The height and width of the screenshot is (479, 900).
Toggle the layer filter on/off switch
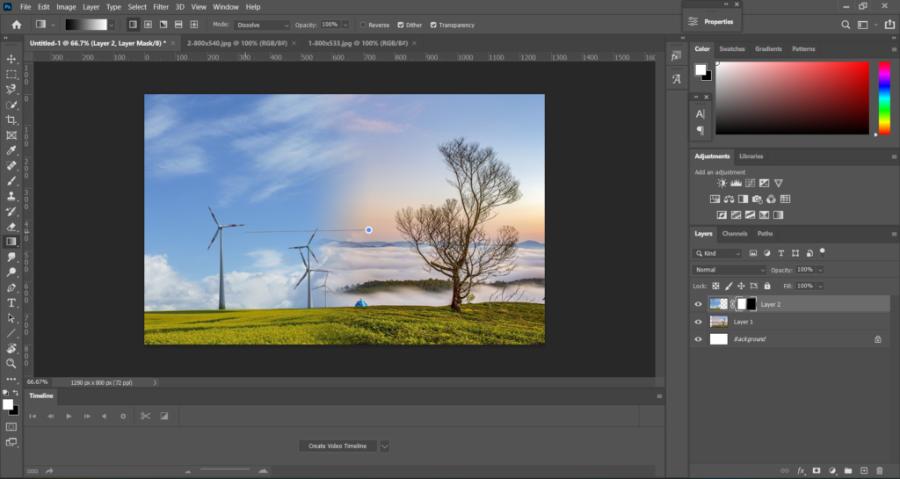click(823, 251)
